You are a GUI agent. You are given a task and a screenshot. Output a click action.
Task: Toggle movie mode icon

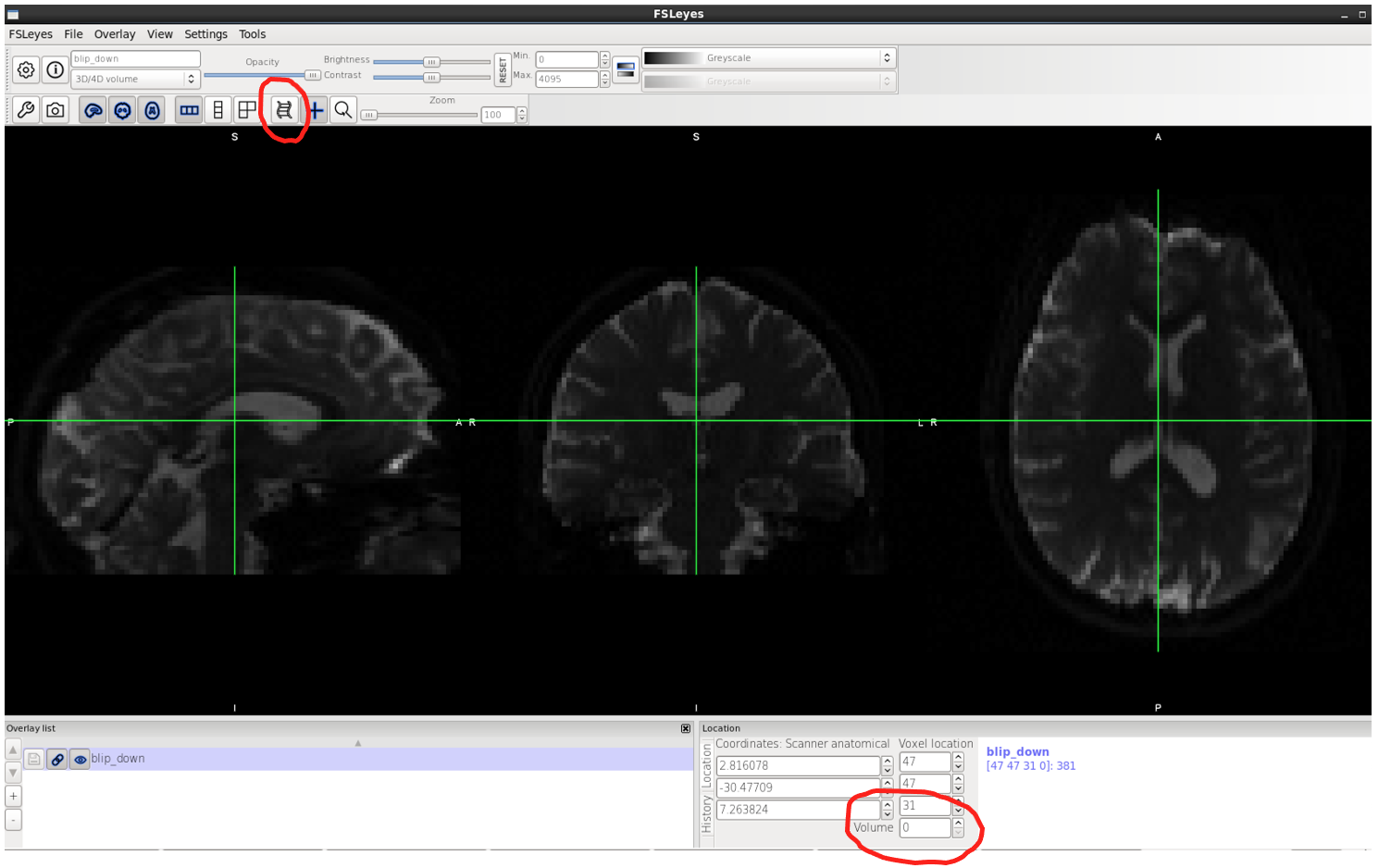pos(284,110)
